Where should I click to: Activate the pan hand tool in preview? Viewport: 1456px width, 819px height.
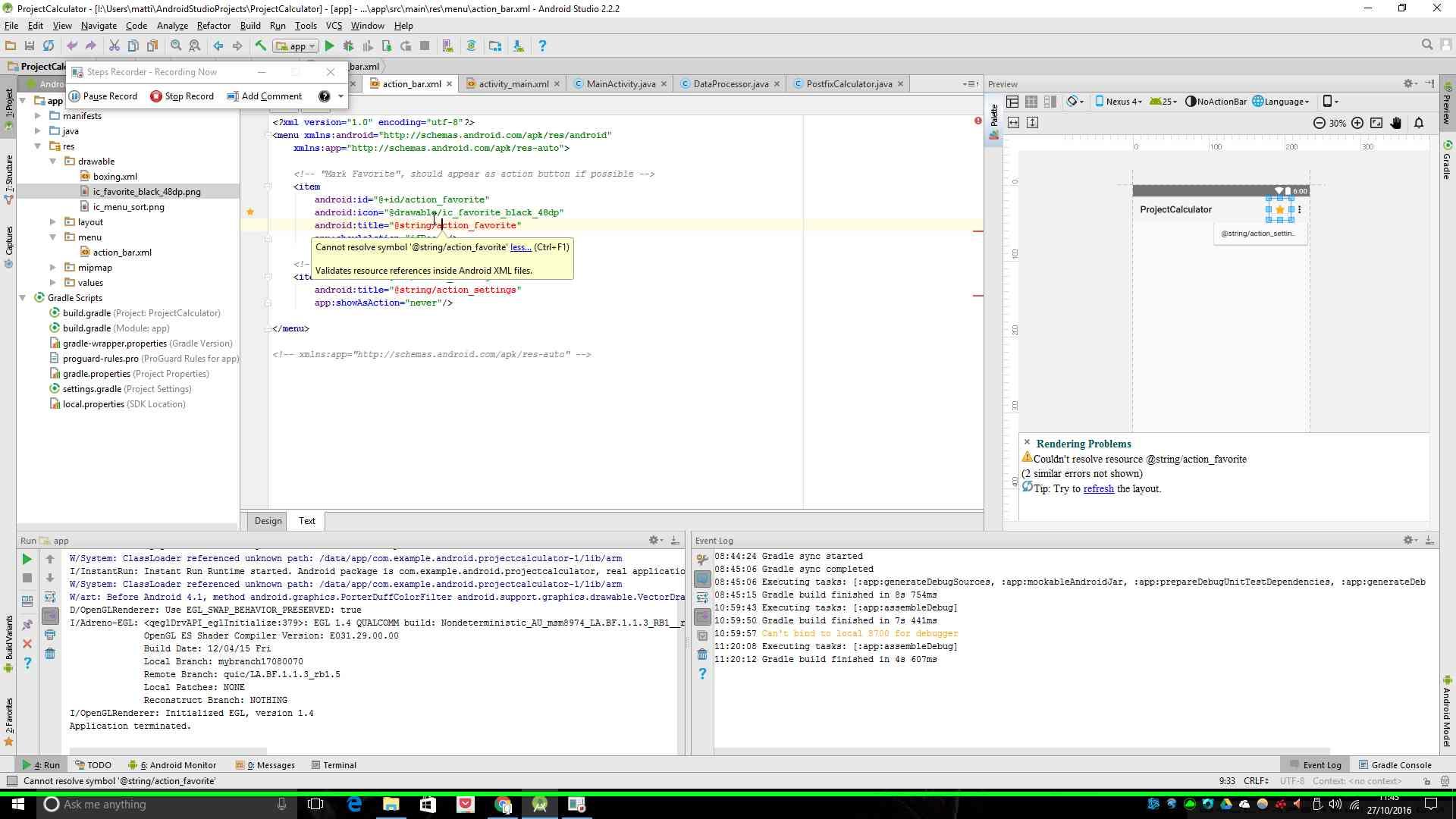[1395, 123]
